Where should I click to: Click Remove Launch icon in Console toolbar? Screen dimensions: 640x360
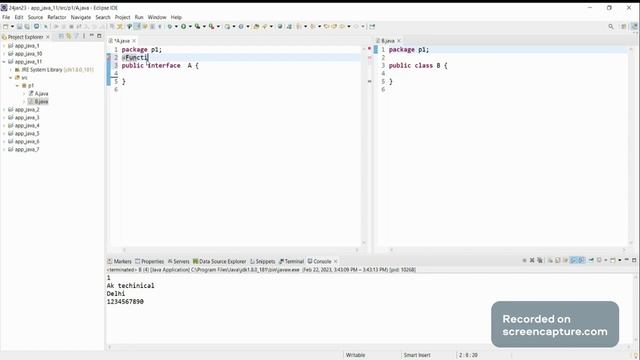pos(532,260)
